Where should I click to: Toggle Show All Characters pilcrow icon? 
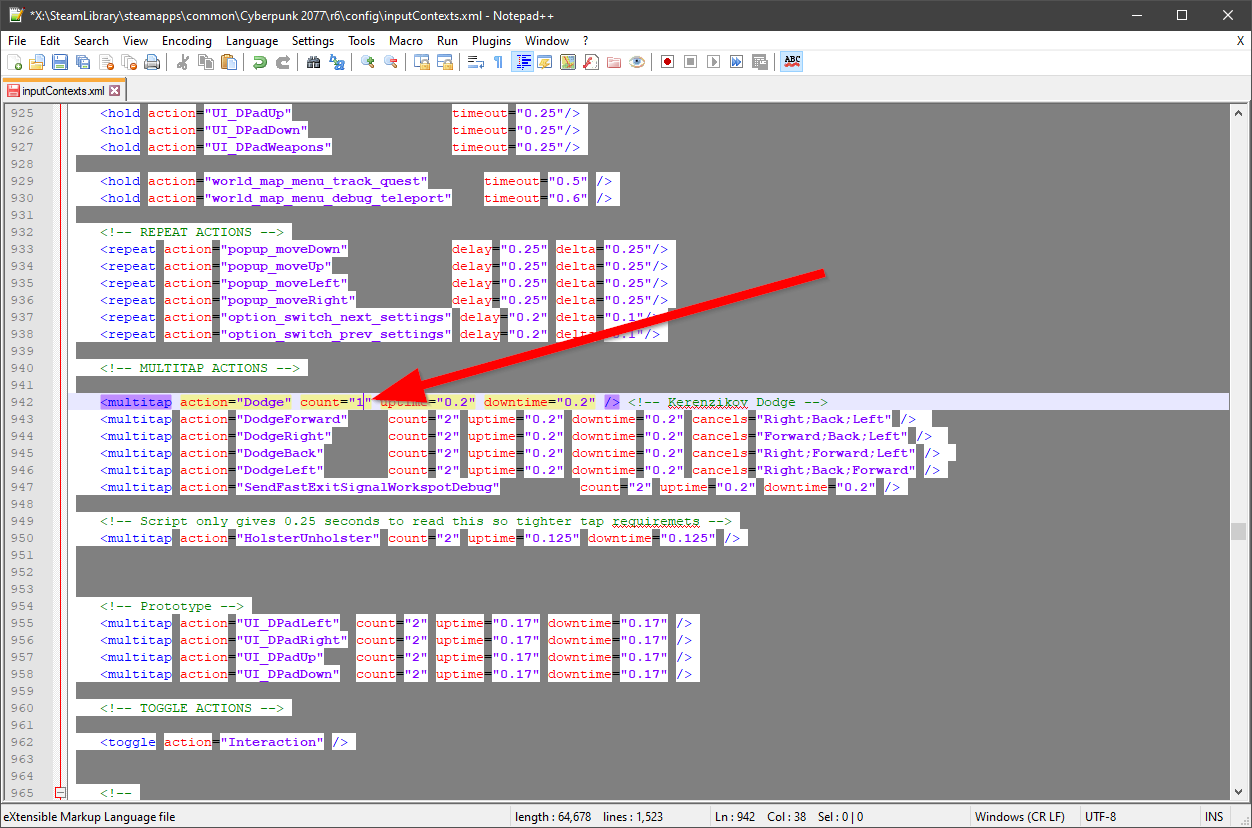(498, 62)
